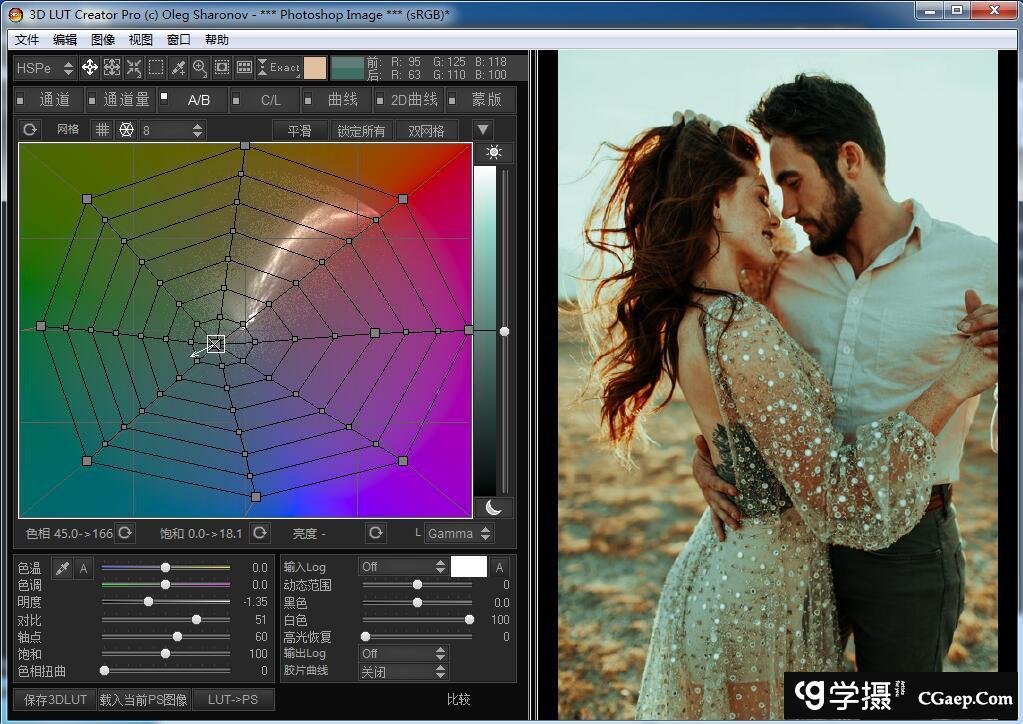Expand the 胶片曲线 dropdown set to 关闭
This screenshot has width=1023, height=724.
[x=403, y=672]
